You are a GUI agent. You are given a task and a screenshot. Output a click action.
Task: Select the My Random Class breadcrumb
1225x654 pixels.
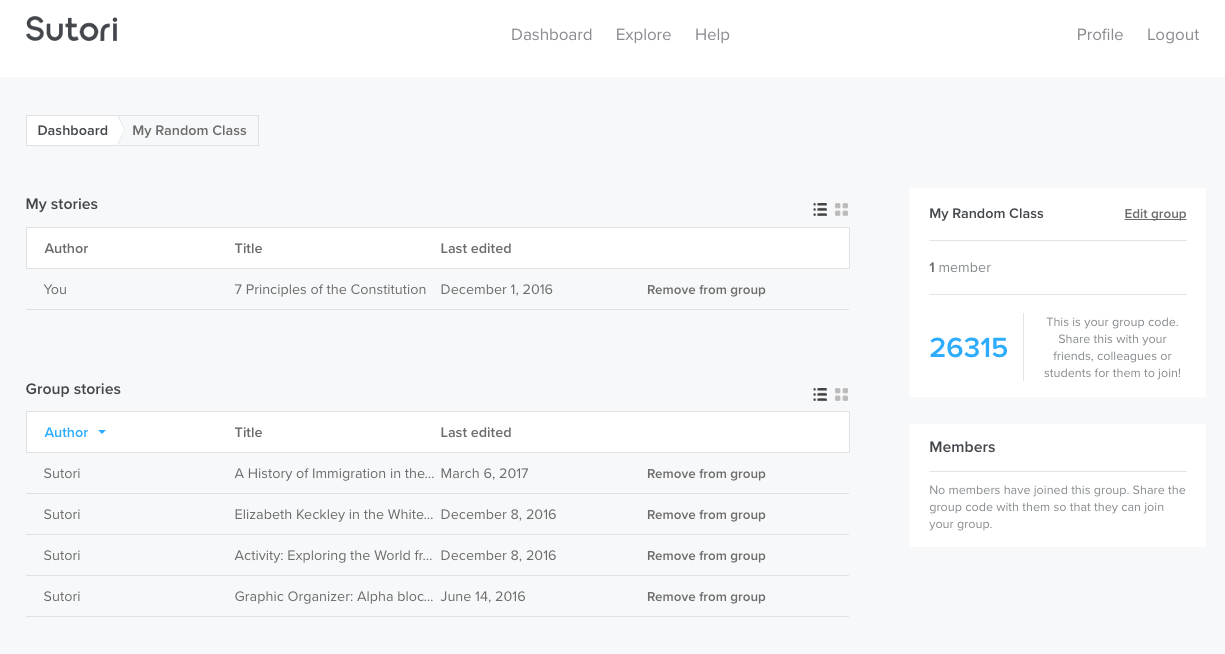click(189, 130)
